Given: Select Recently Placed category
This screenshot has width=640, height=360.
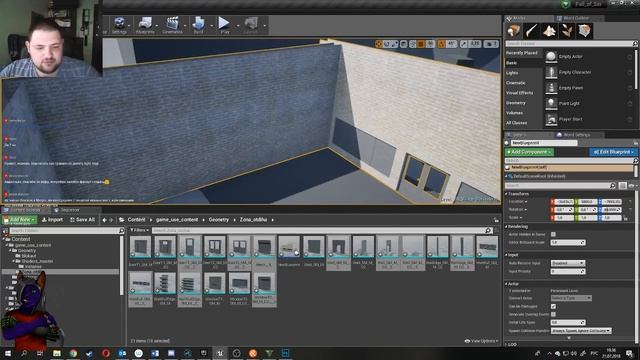Looking at the screenshot, I should [x=522, y=53].
